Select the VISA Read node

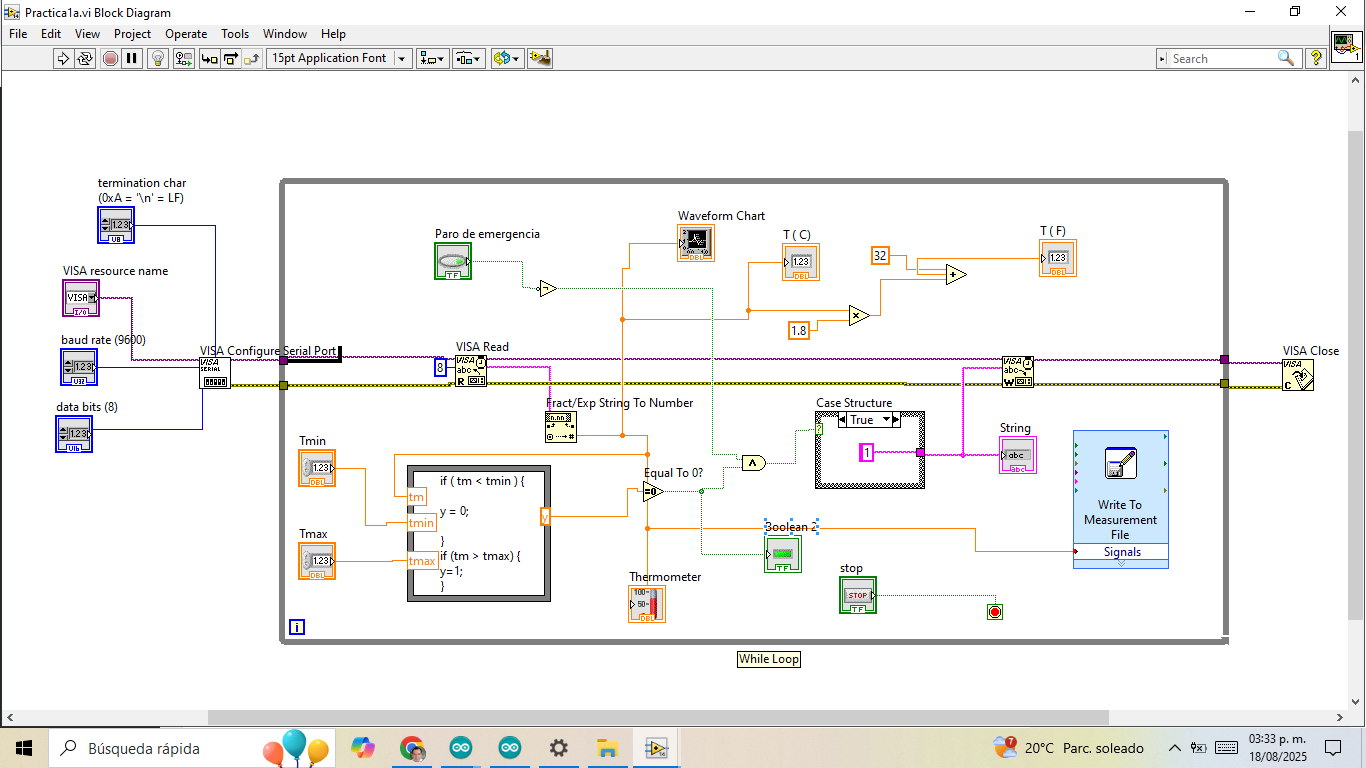tap(470, 371)
